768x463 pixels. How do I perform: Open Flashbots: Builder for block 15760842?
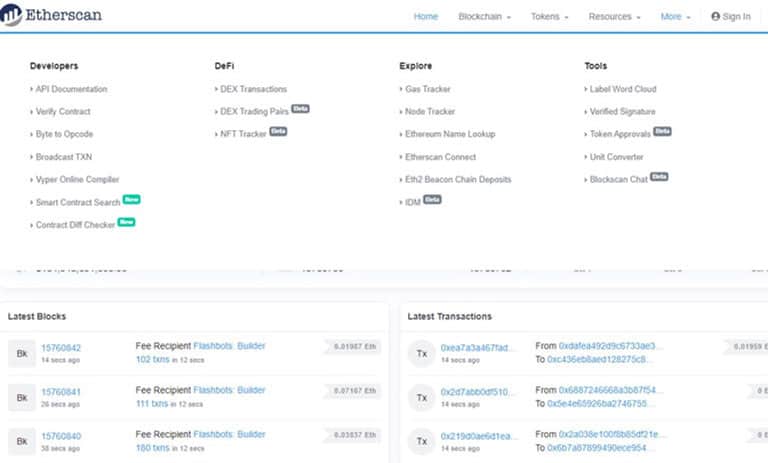(229, 346)
